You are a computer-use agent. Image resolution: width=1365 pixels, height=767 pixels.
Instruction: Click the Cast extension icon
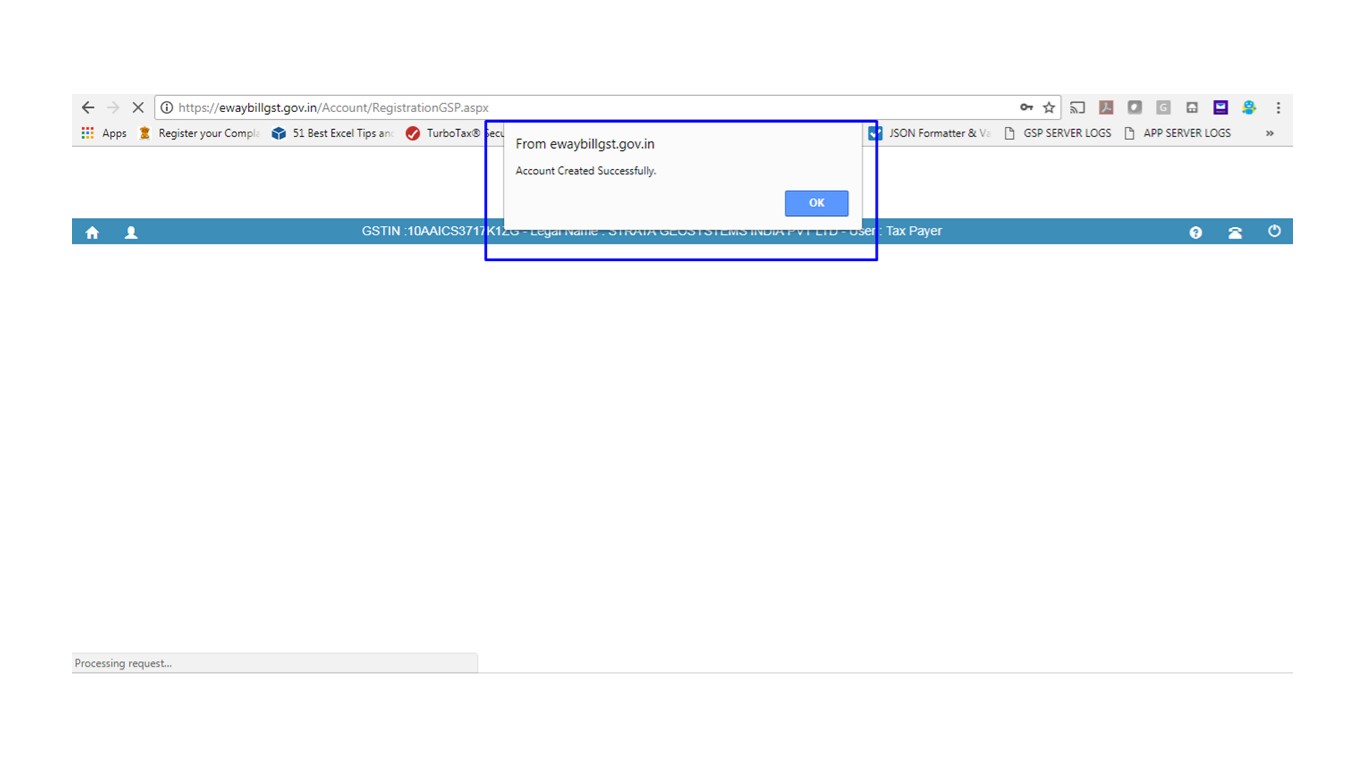[x=1077, y=107]
